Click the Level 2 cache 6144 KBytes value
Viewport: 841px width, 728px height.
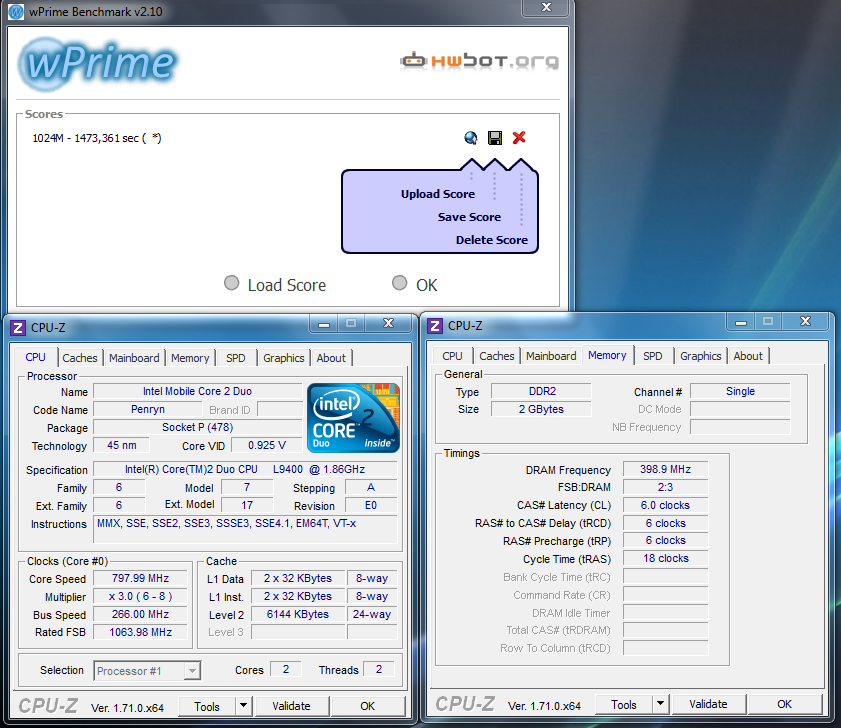tap(298, 614)
